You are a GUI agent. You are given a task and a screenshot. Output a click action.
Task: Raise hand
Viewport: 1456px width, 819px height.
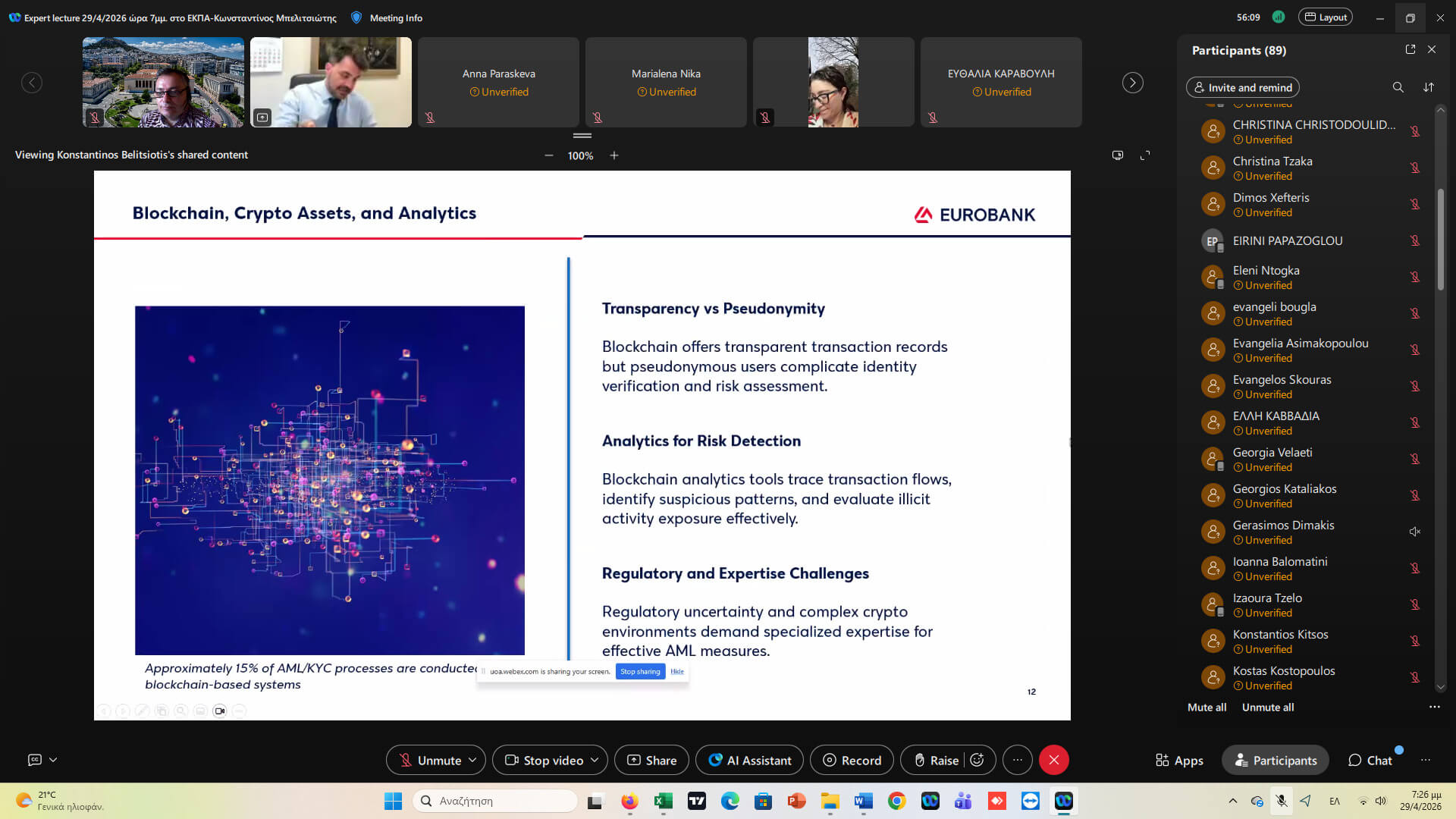click(x=936, y=760)
